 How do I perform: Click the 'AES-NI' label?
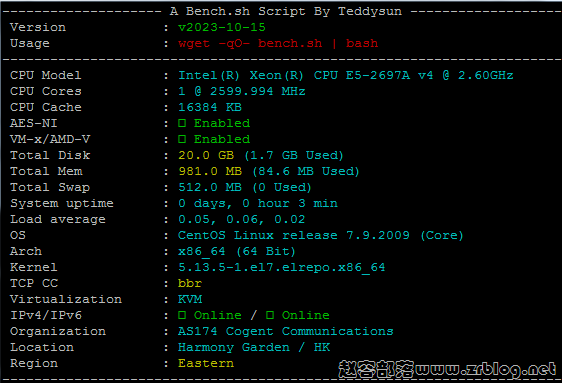pos(34,123)
